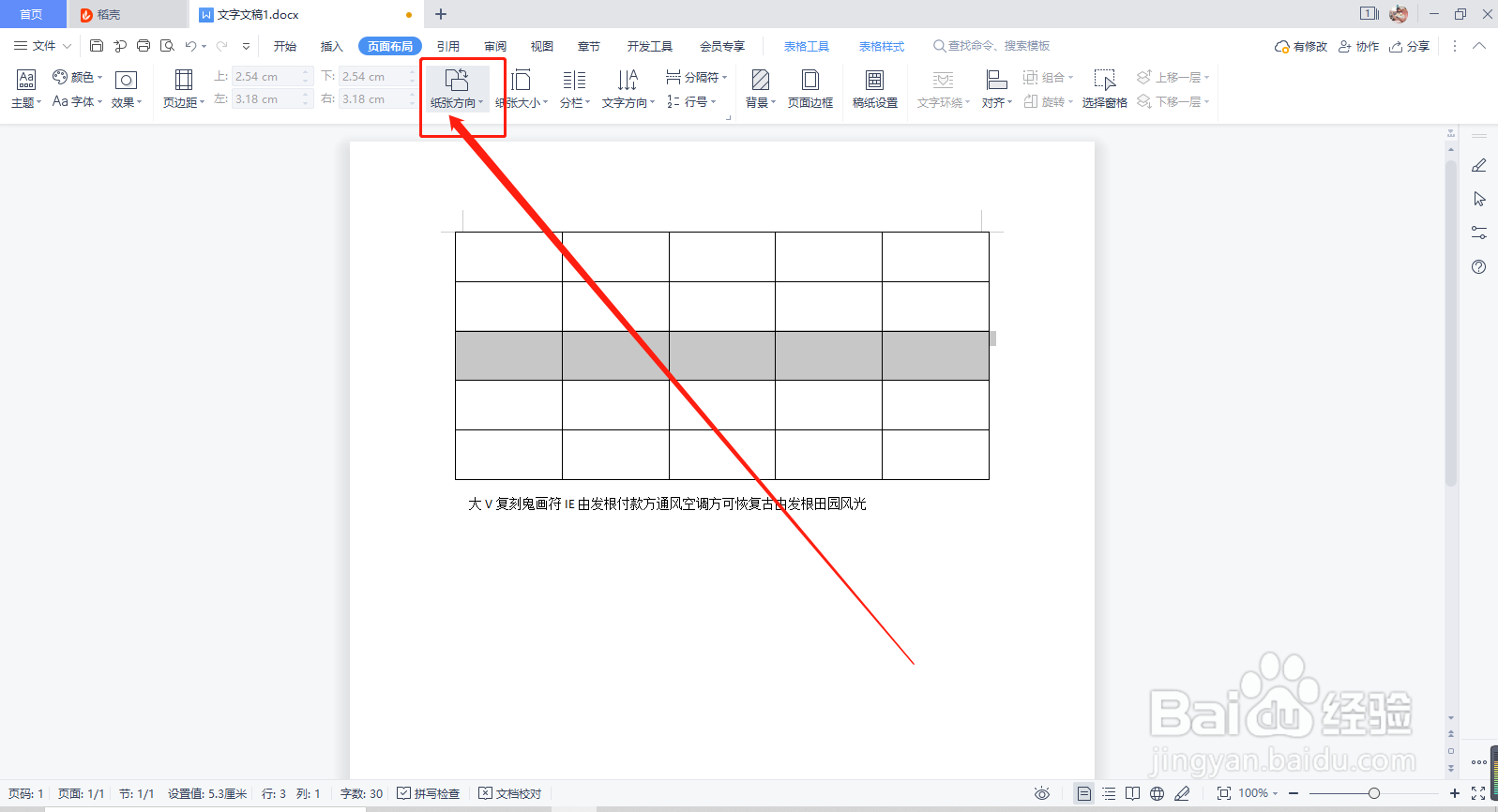The image size is (1498, 812).
Task: Click the print icon in quick toolbar
Action: [144, 45]
